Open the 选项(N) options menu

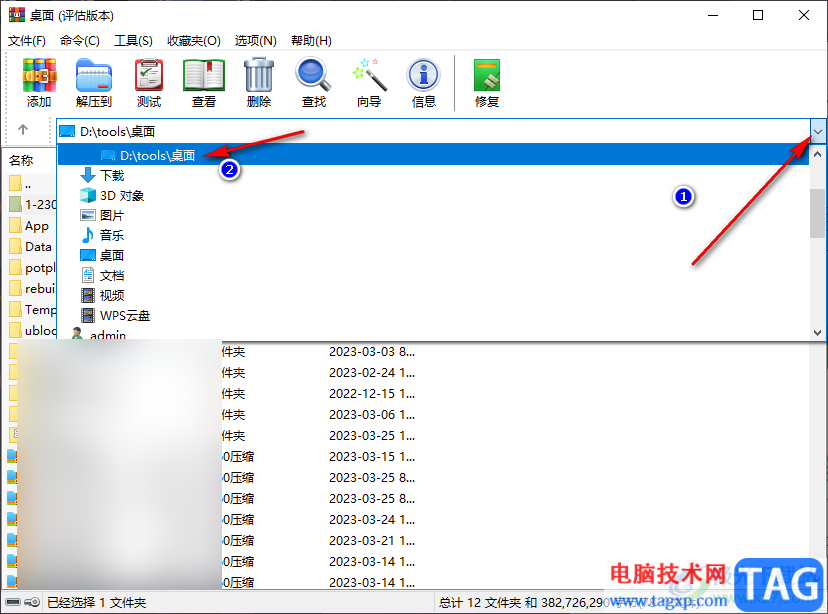click(256, 41)
